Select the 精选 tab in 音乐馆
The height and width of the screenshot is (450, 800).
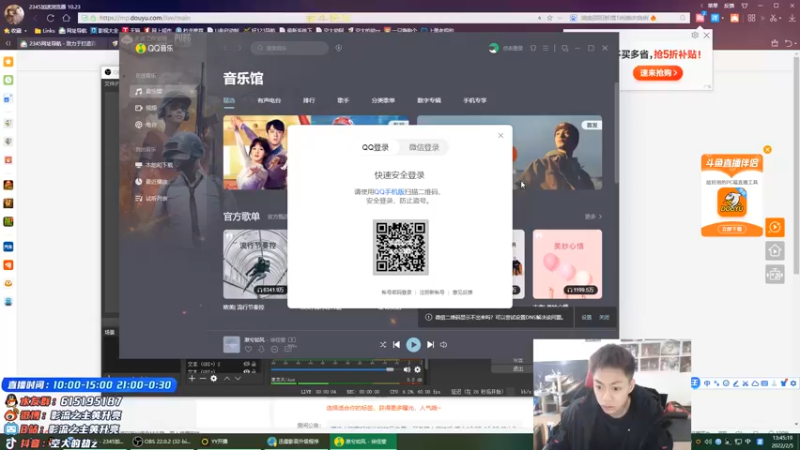pyautogui.click(x=229, y=101)
